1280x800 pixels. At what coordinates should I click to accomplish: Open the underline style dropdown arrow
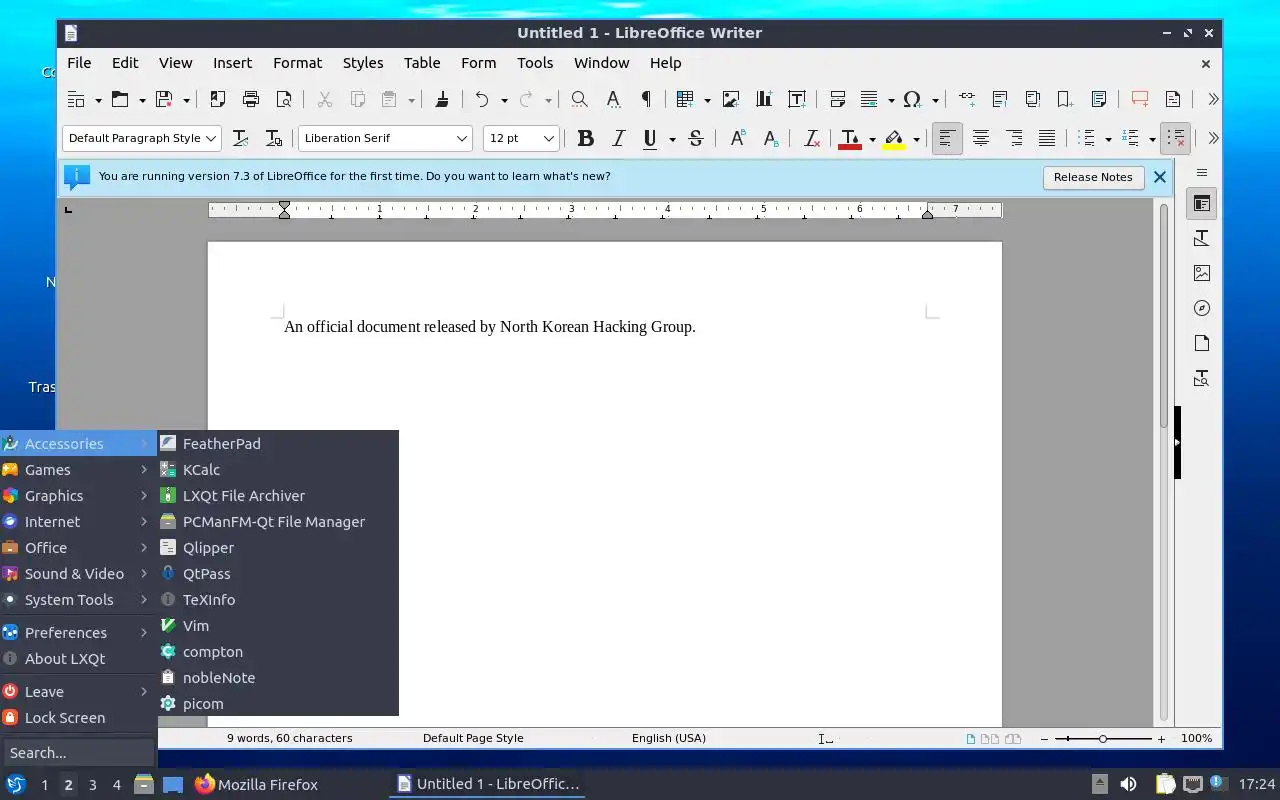pos(672,139)
